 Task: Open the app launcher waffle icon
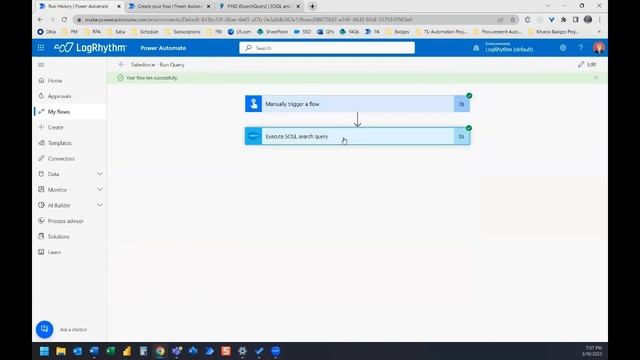[x=41, y=48]
